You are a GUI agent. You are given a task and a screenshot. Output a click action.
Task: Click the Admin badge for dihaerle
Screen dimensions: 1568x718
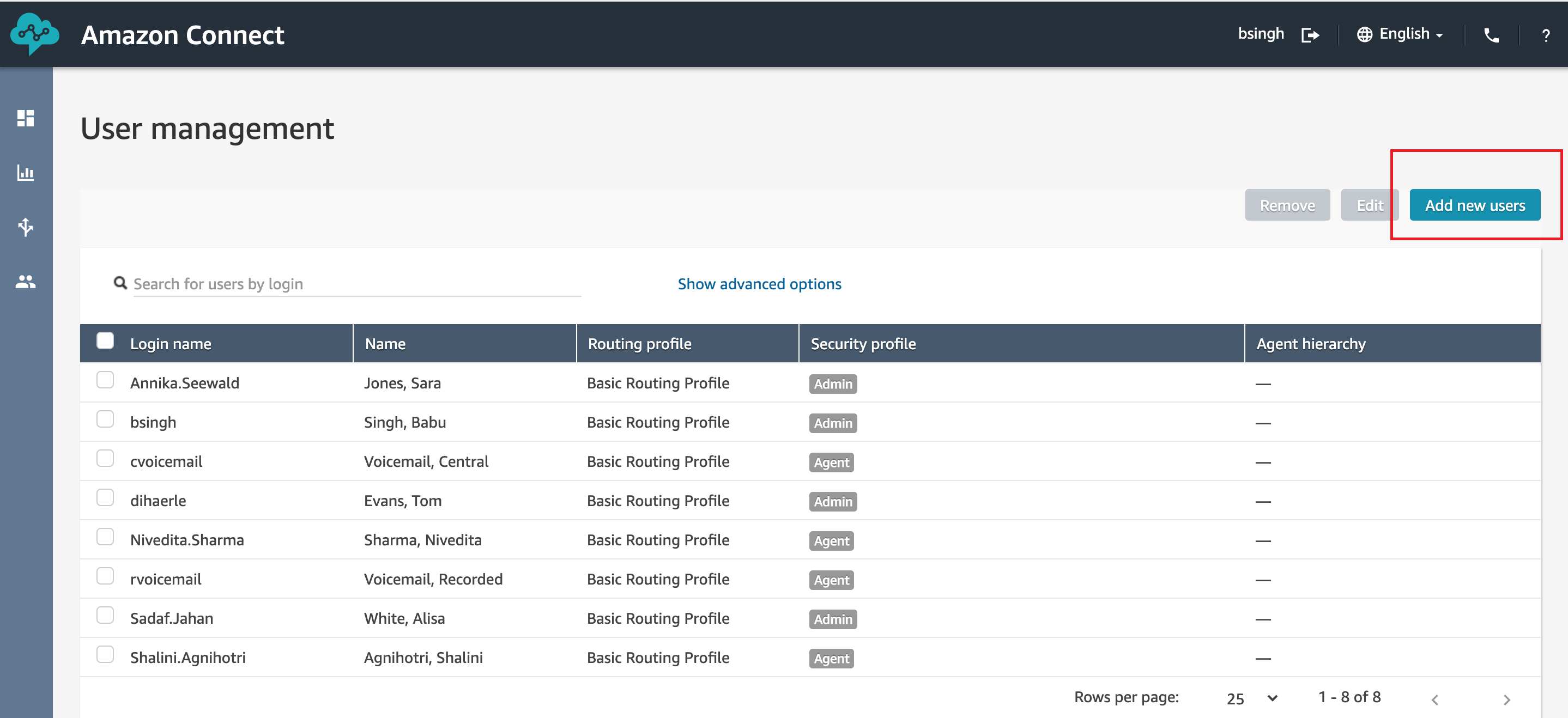coord(833,502)
